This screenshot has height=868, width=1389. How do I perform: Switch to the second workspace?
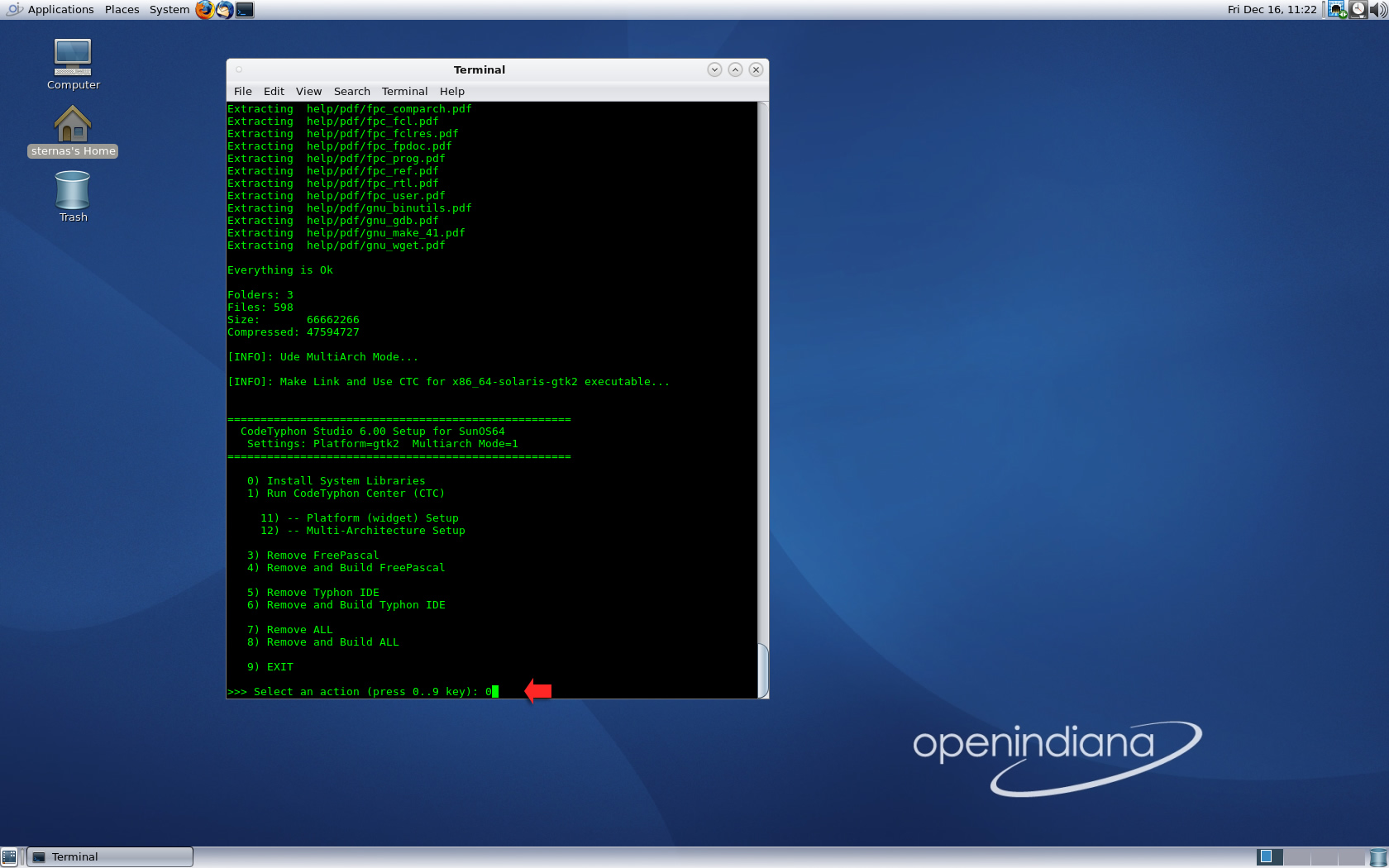pos(1296,857)
